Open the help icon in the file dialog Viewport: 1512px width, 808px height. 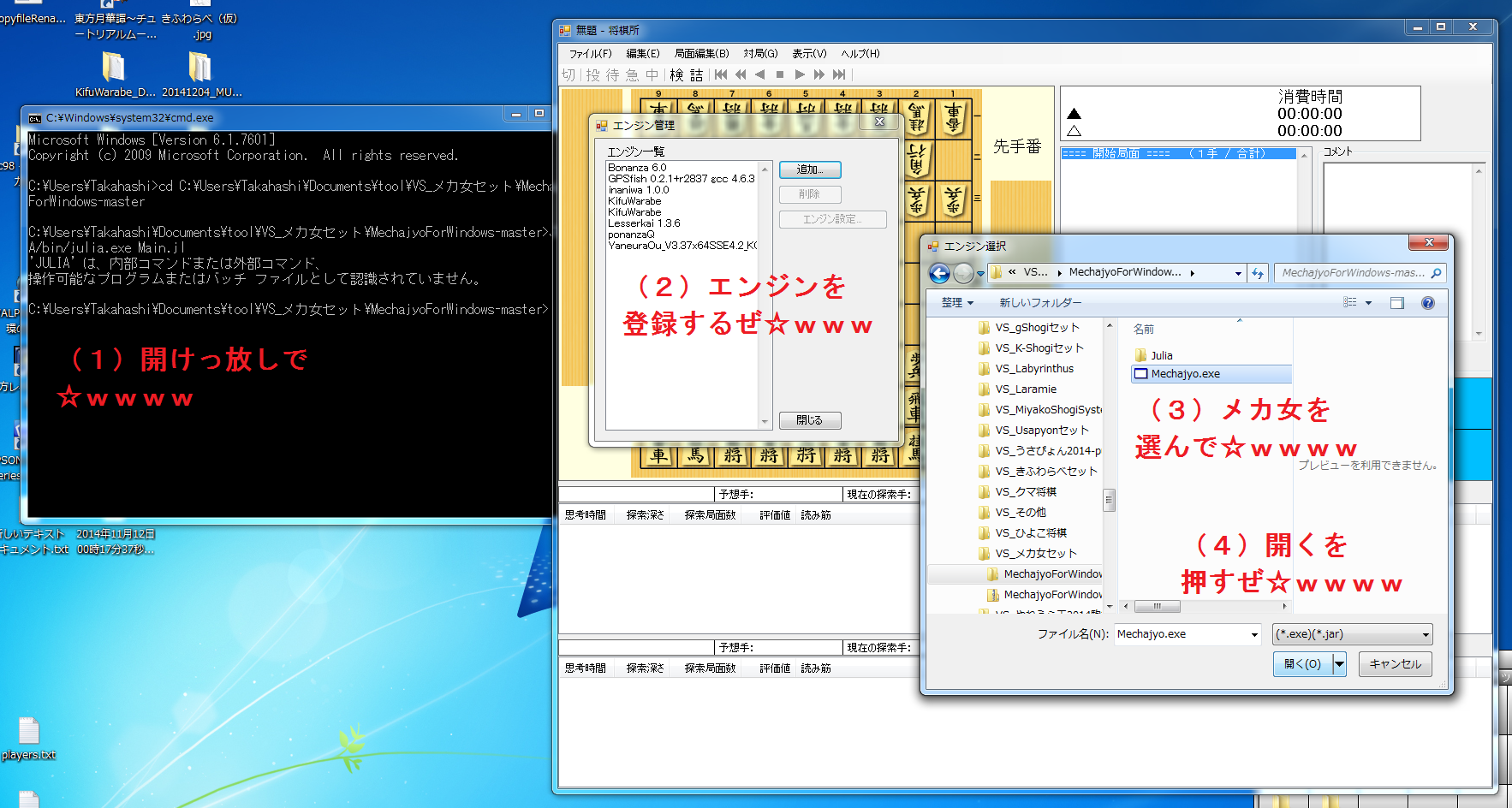tap(1427, 303)
